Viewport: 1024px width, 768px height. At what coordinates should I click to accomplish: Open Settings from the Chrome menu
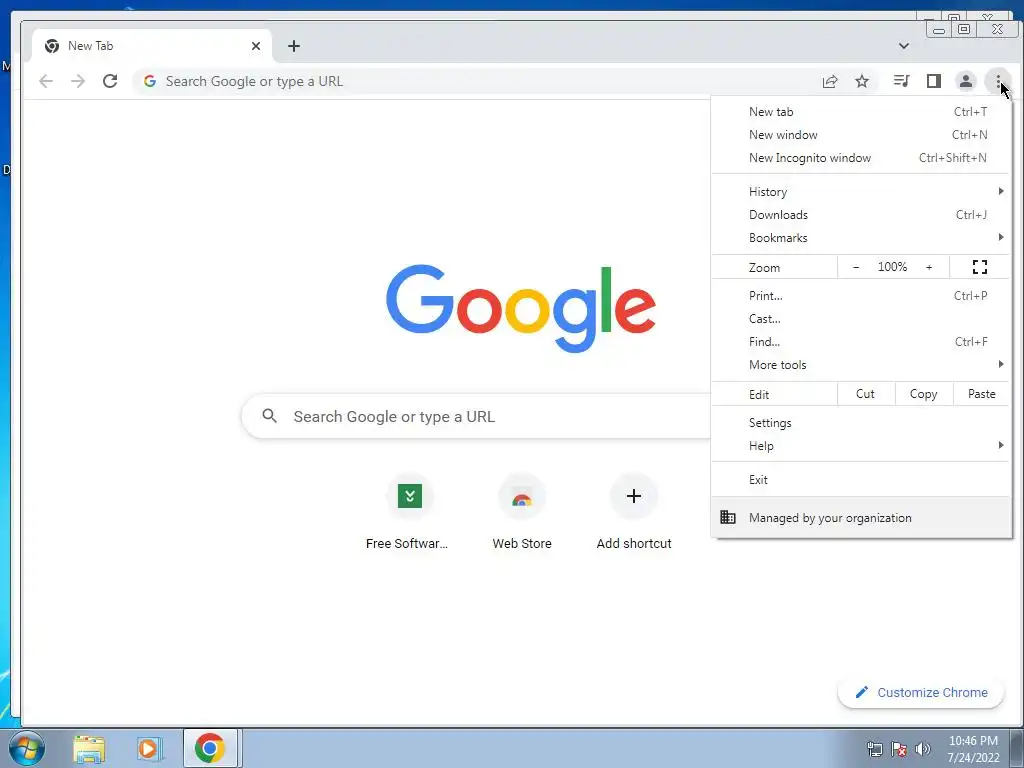(861, 423)
